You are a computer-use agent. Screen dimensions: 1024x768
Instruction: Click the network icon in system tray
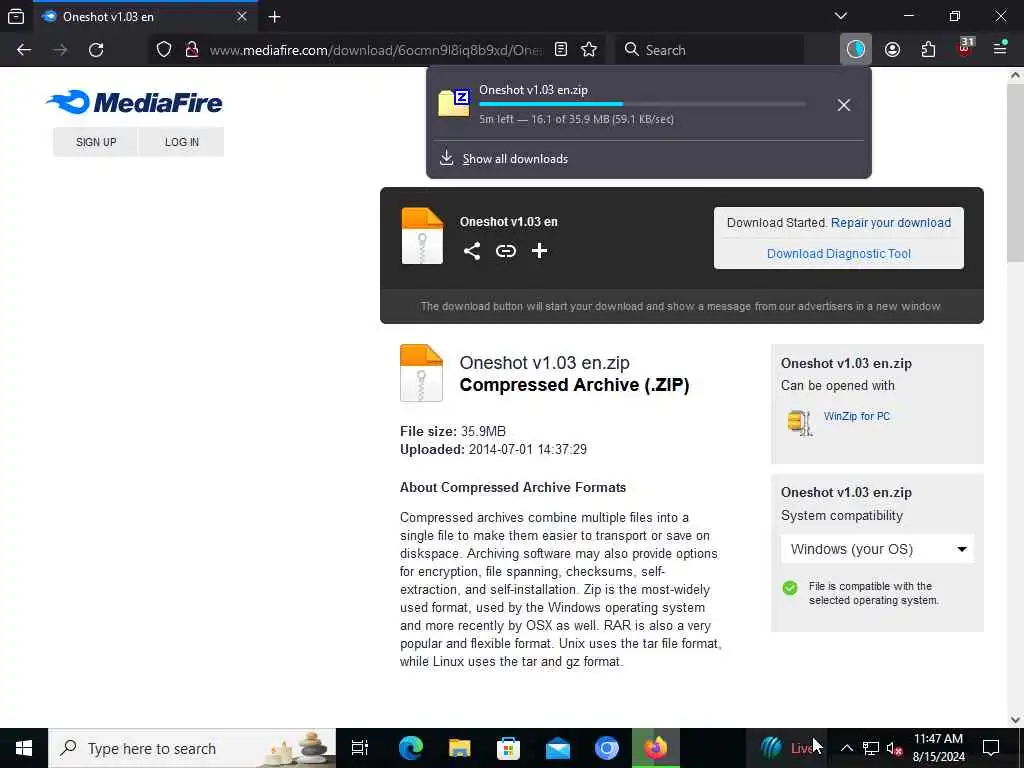click(x=871, y=748)
